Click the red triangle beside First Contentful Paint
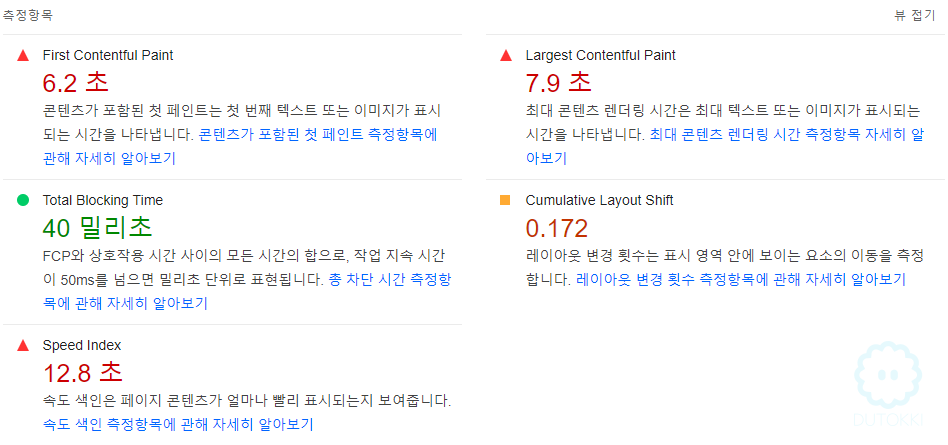Viewport: 948px width, 445px height. pos(23,56)
